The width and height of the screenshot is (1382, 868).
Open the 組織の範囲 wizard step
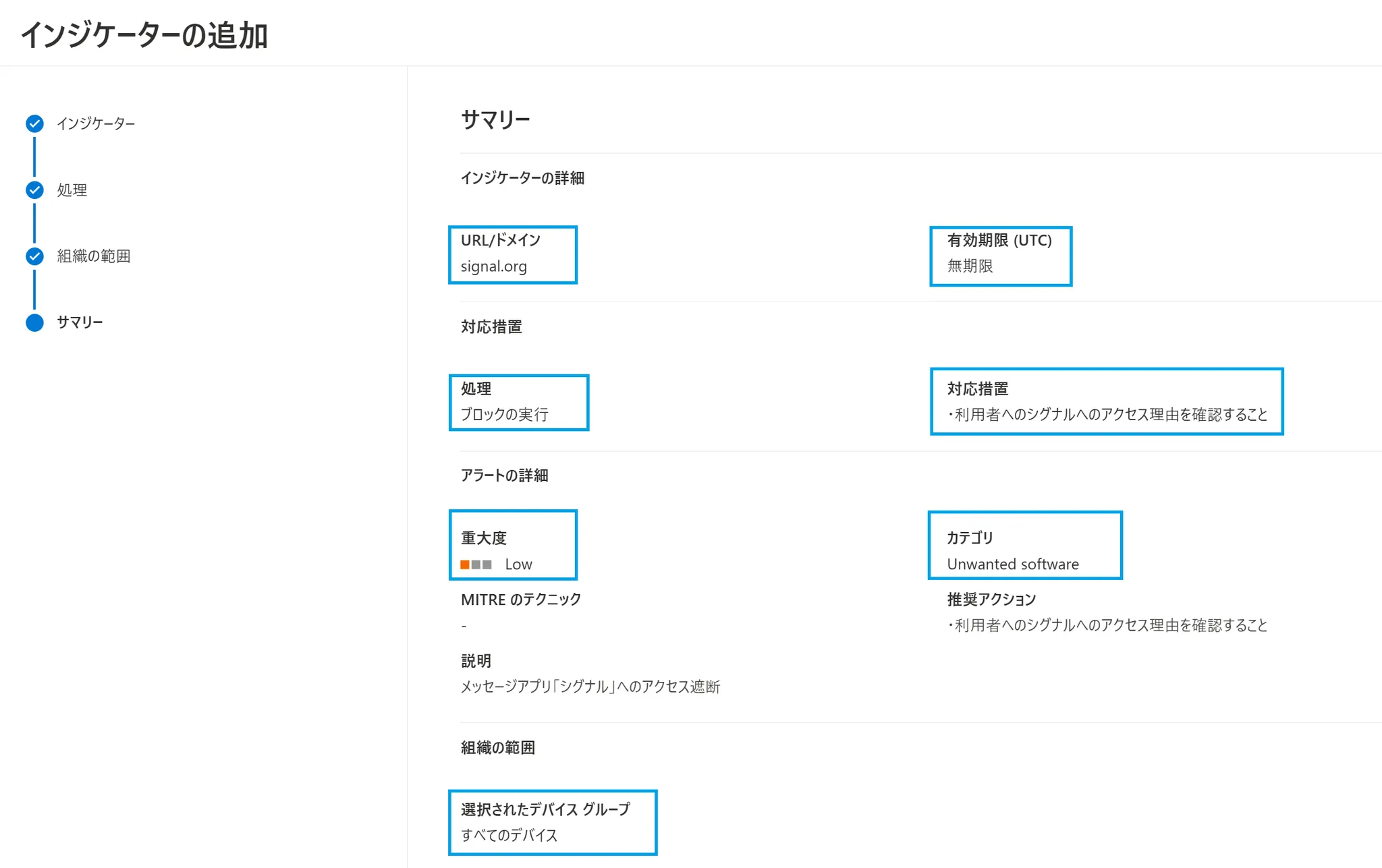(94, 256)
